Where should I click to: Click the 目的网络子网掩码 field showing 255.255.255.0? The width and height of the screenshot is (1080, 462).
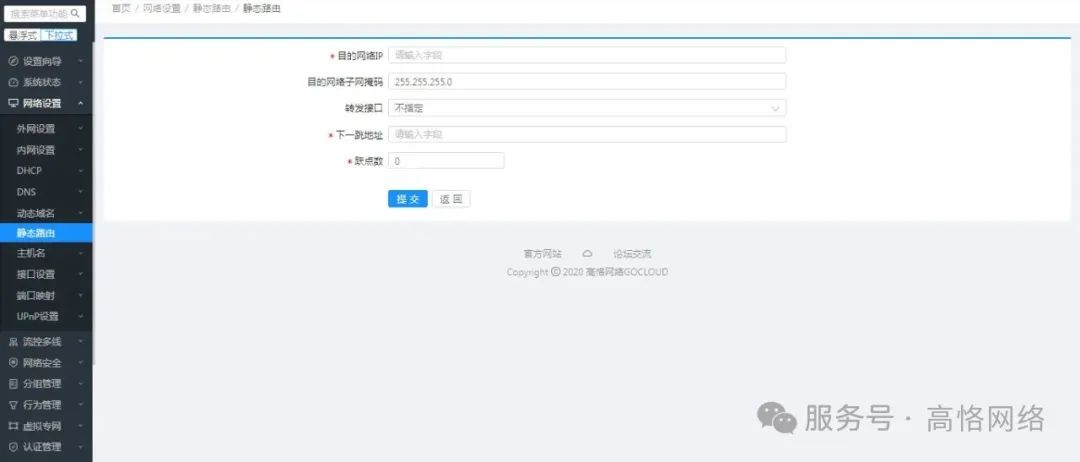click(x=587, y=81)
